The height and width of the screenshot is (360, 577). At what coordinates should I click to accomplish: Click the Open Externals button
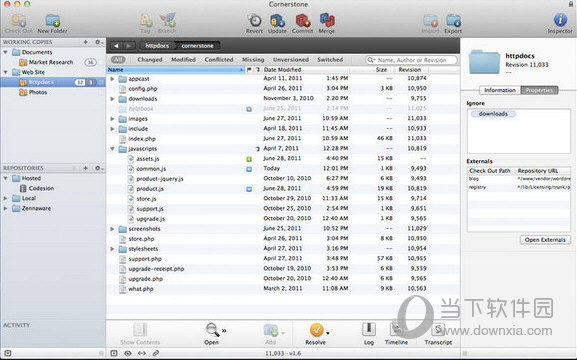tap(545, 240)
